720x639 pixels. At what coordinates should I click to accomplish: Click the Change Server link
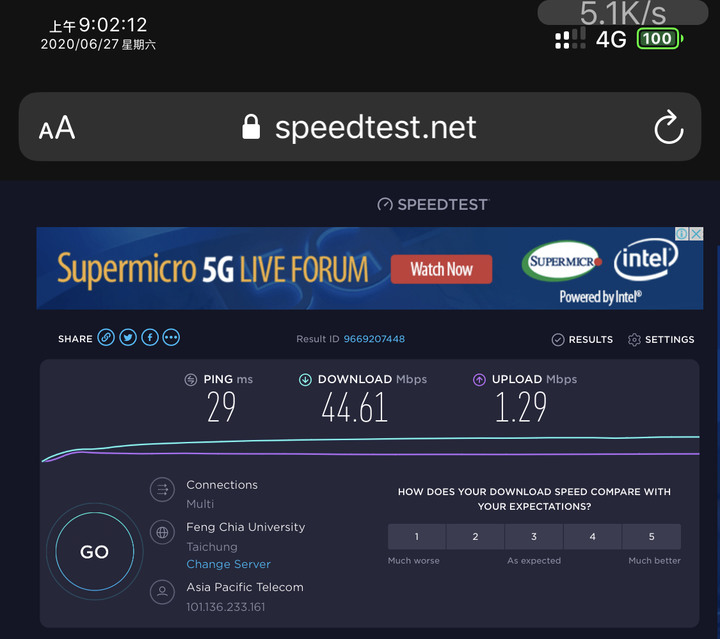point(228,564)
